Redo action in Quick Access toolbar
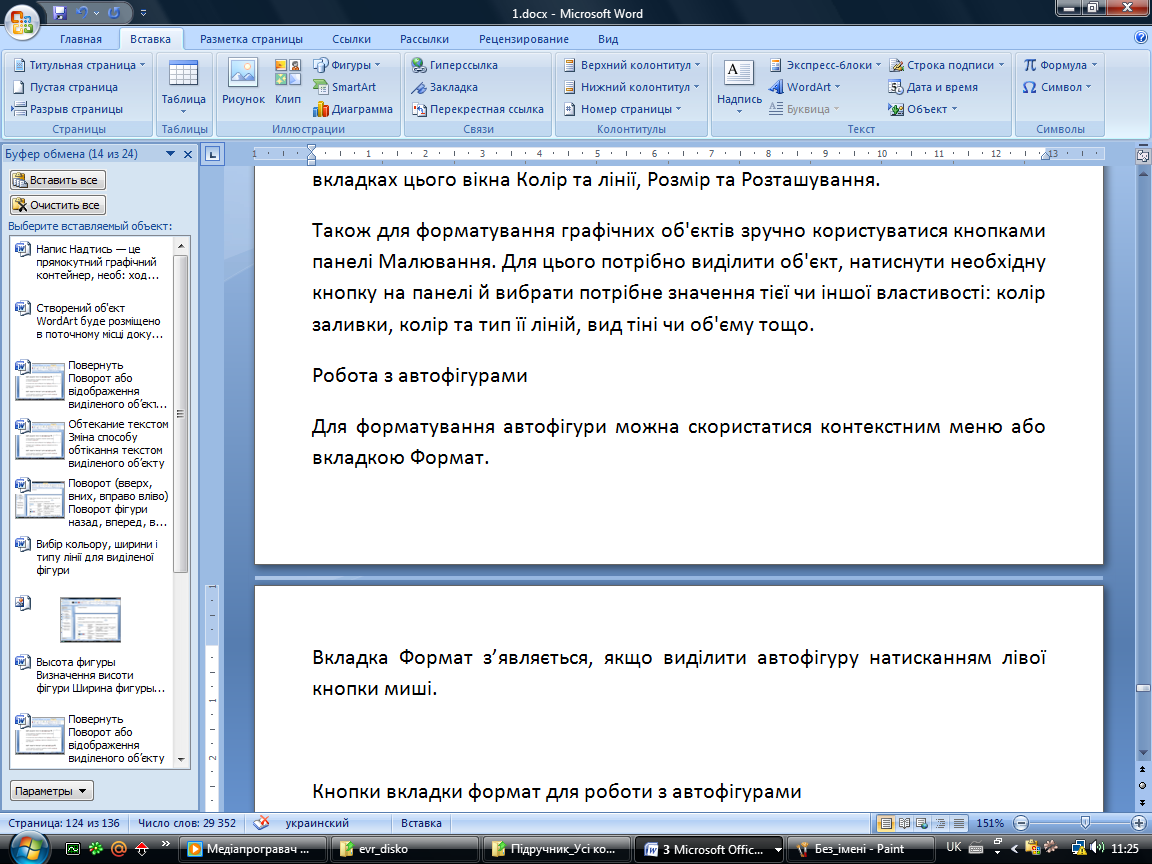Screen dimensions: 1152x864 pos(114,12)
